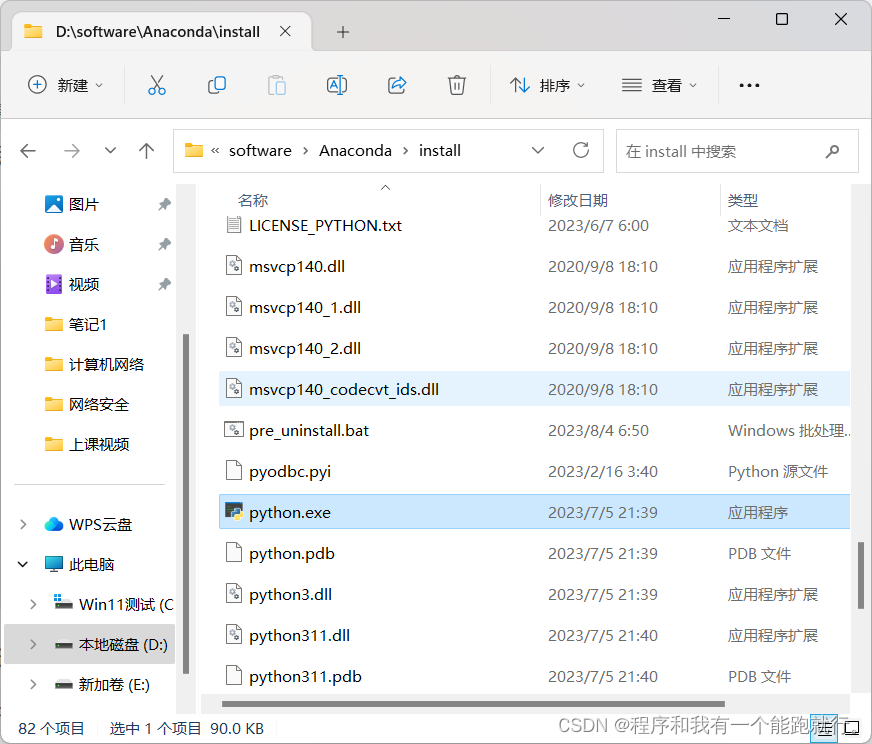The width and height of the screenshot is (872, 744).
Task: Unpin 音乐 using its pin icon
Action: (164, 244)
